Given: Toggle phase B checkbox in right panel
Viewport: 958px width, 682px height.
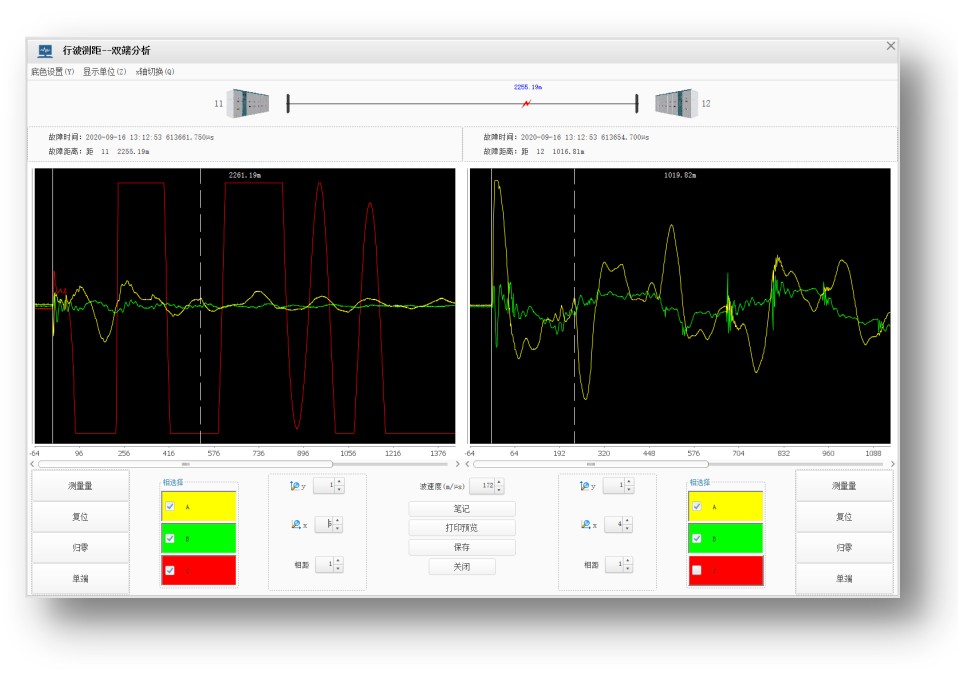Looking at the screenshot, I should point(697,538).
